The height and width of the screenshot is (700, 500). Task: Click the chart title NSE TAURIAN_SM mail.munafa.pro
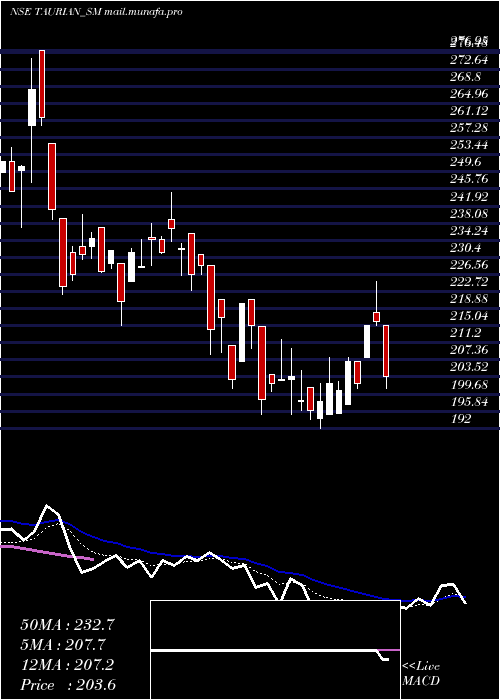coord(96,12)
